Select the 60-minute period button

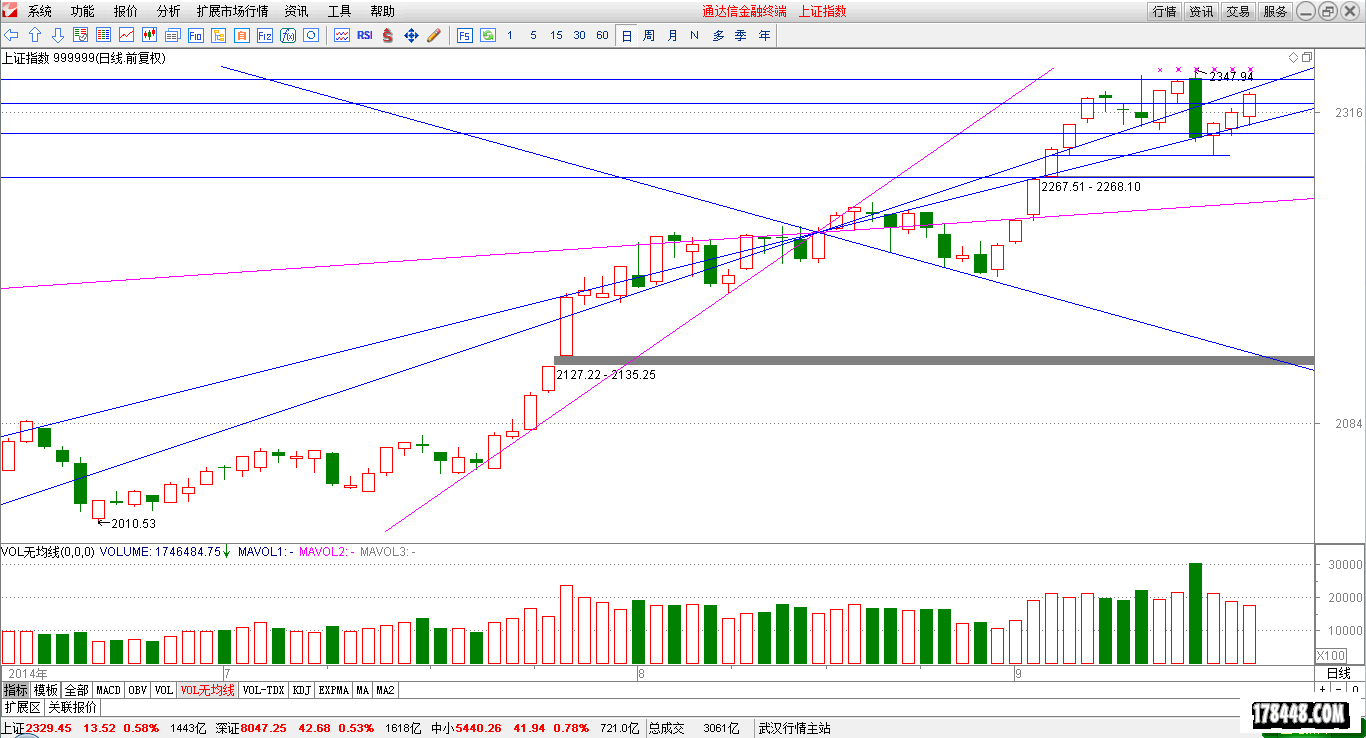(x=602, y=35)
